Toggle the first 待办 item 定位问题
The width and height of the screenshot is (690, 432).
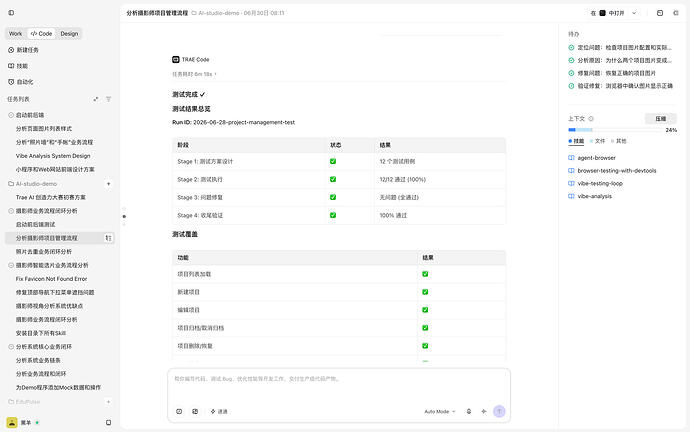point(571,48)
